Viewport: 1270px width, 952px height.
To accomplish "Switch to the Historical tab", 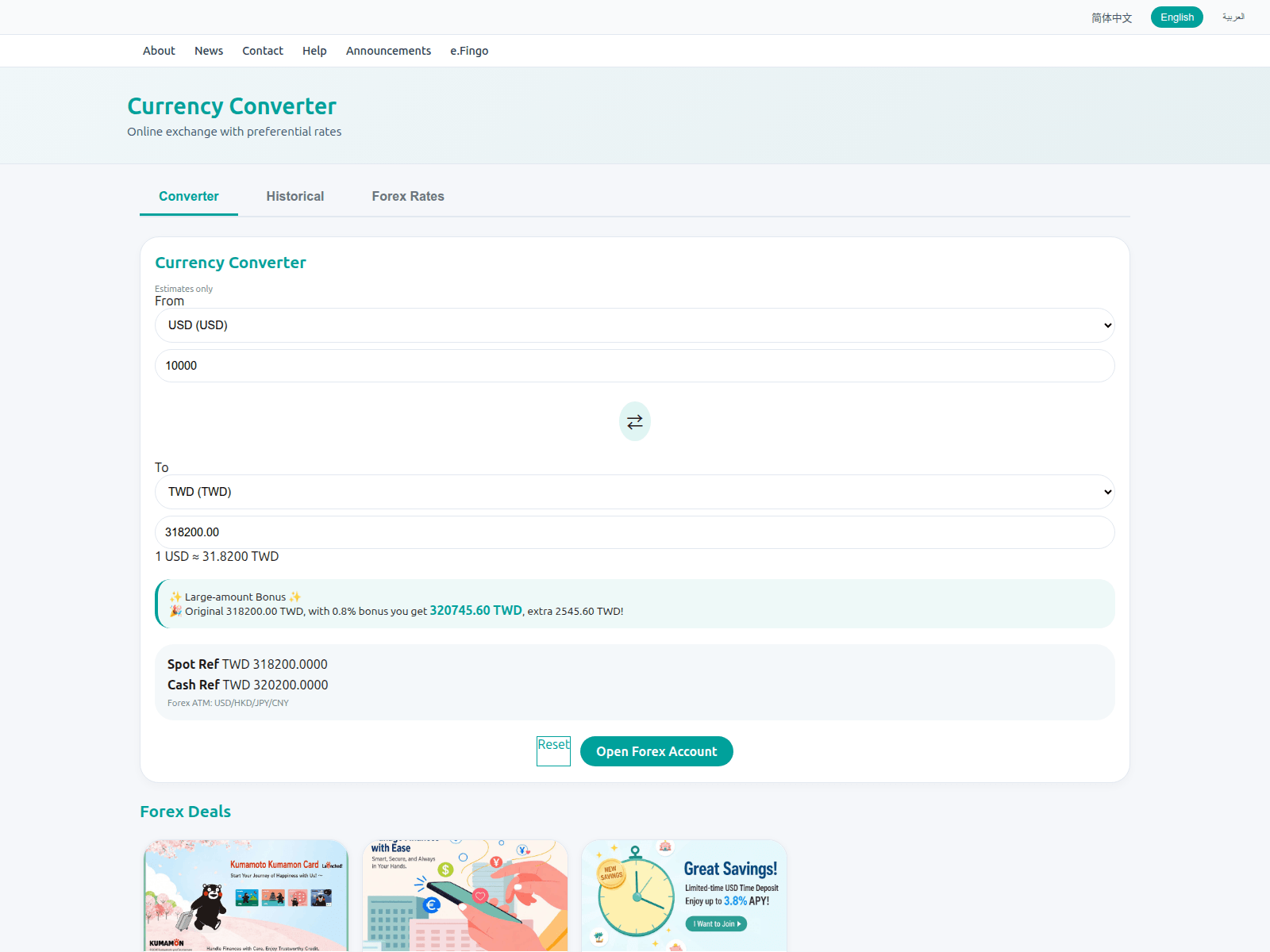I will click(x=295, y=196).
